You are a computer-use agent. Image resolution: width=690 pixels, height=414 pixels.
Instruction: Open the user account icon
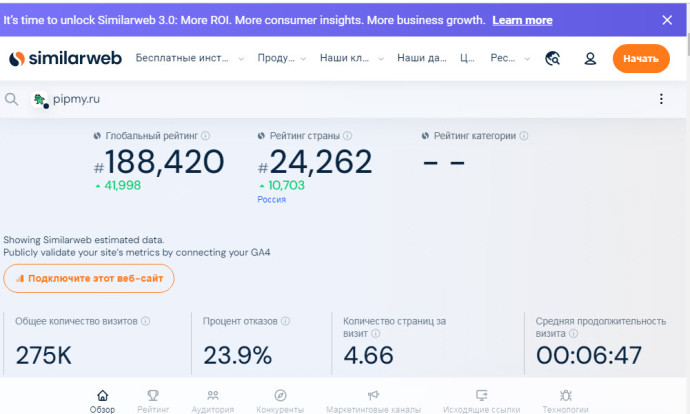point(590,59)
